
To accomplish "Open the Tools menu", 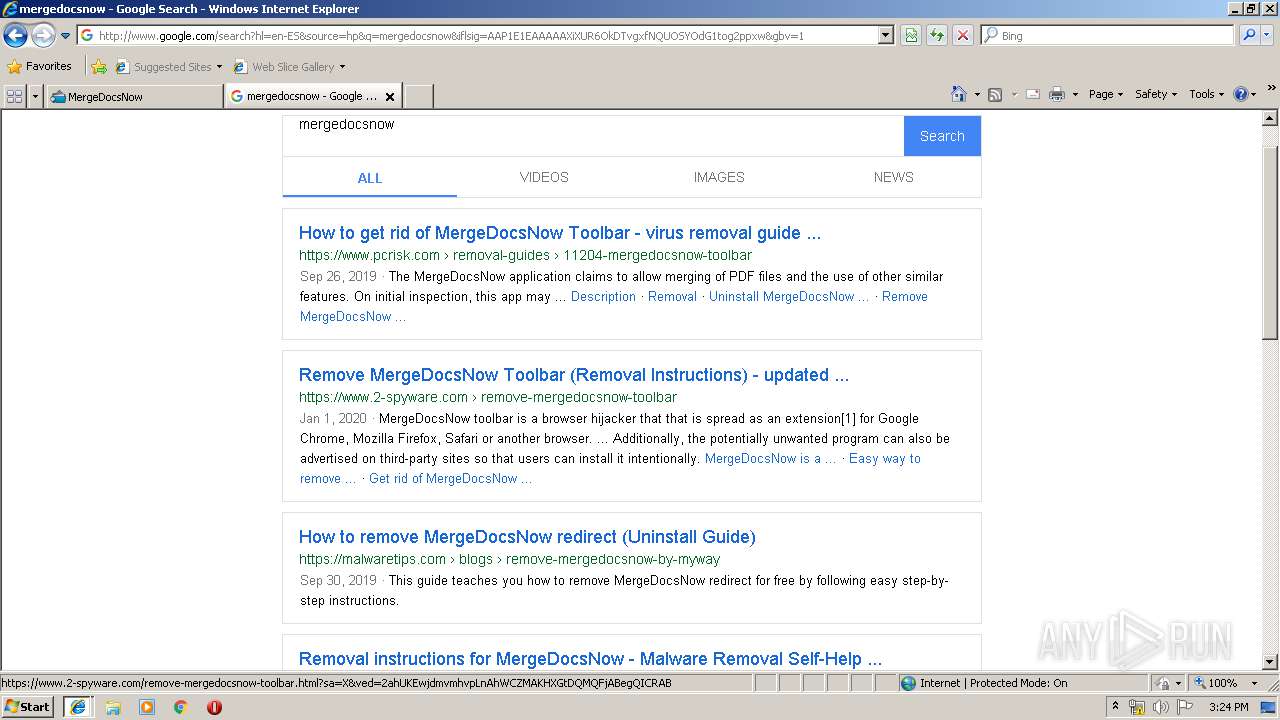I will pyautogui.click(x=1206, y=94).
